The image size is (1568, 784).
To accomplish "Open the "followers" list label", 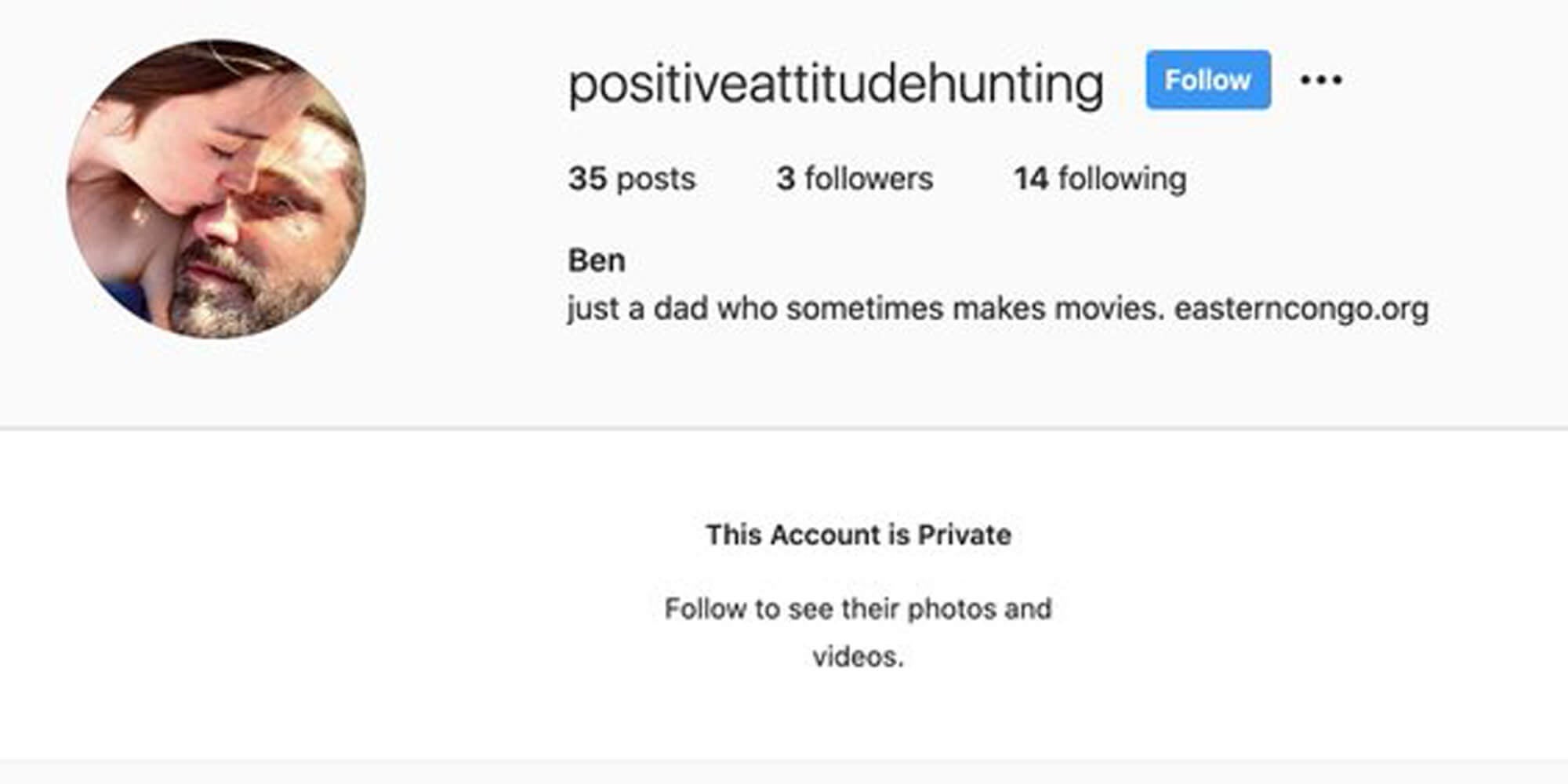I will [869, 179].
